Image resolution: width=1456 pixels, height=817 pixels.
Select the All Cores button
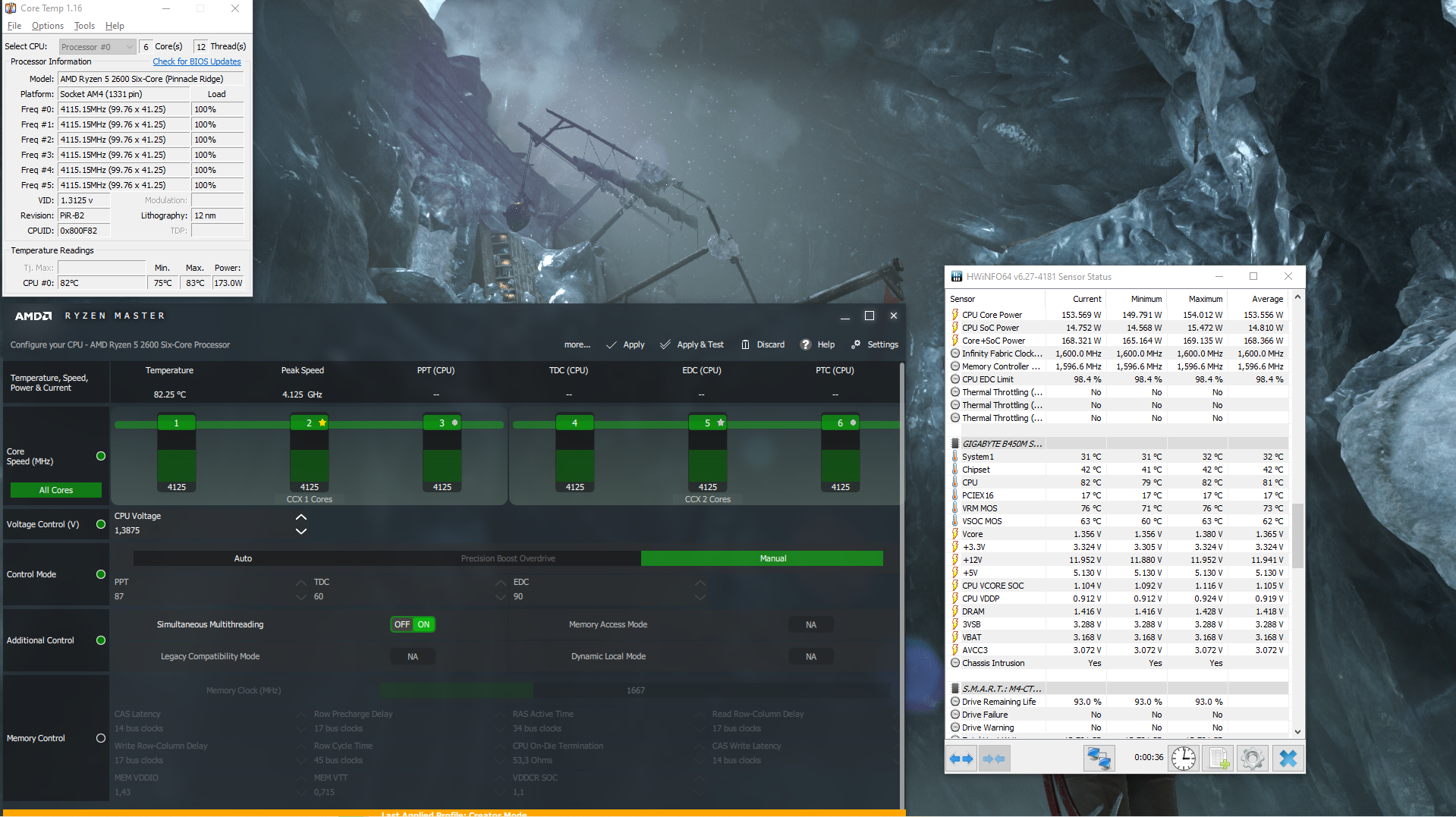coord(56,490)
